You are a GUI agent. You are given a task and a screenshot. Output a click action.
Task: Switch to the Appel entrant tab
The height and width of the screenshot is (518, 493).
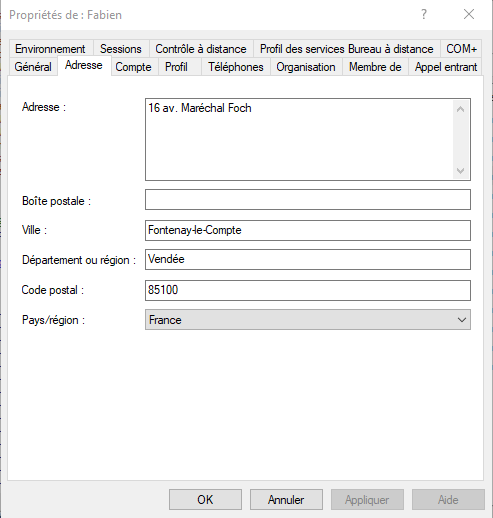[x=446, y=67]
